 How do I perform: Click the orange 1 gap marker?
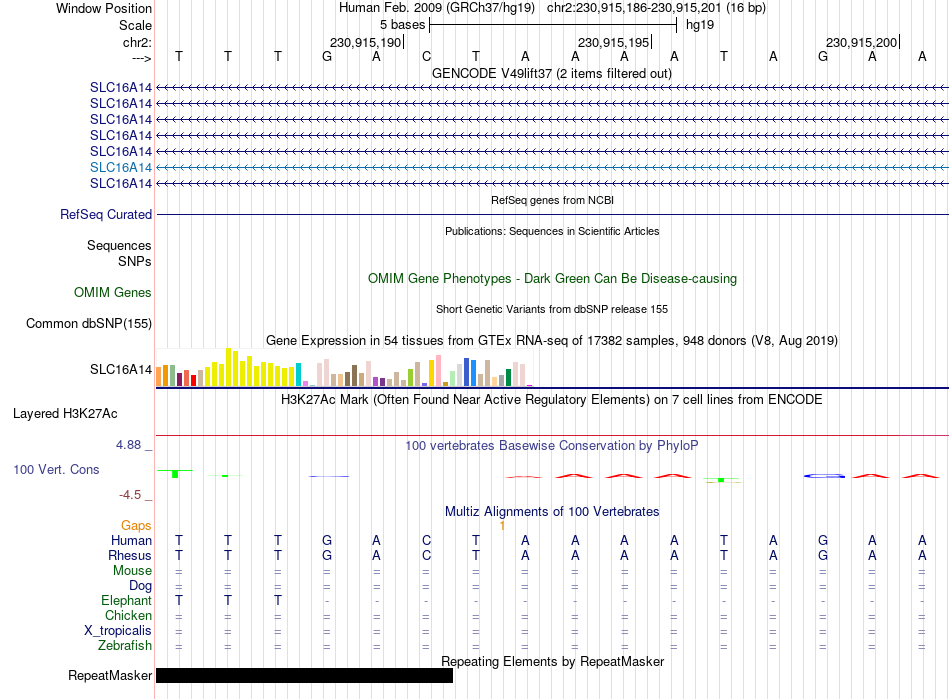point(502,526)
